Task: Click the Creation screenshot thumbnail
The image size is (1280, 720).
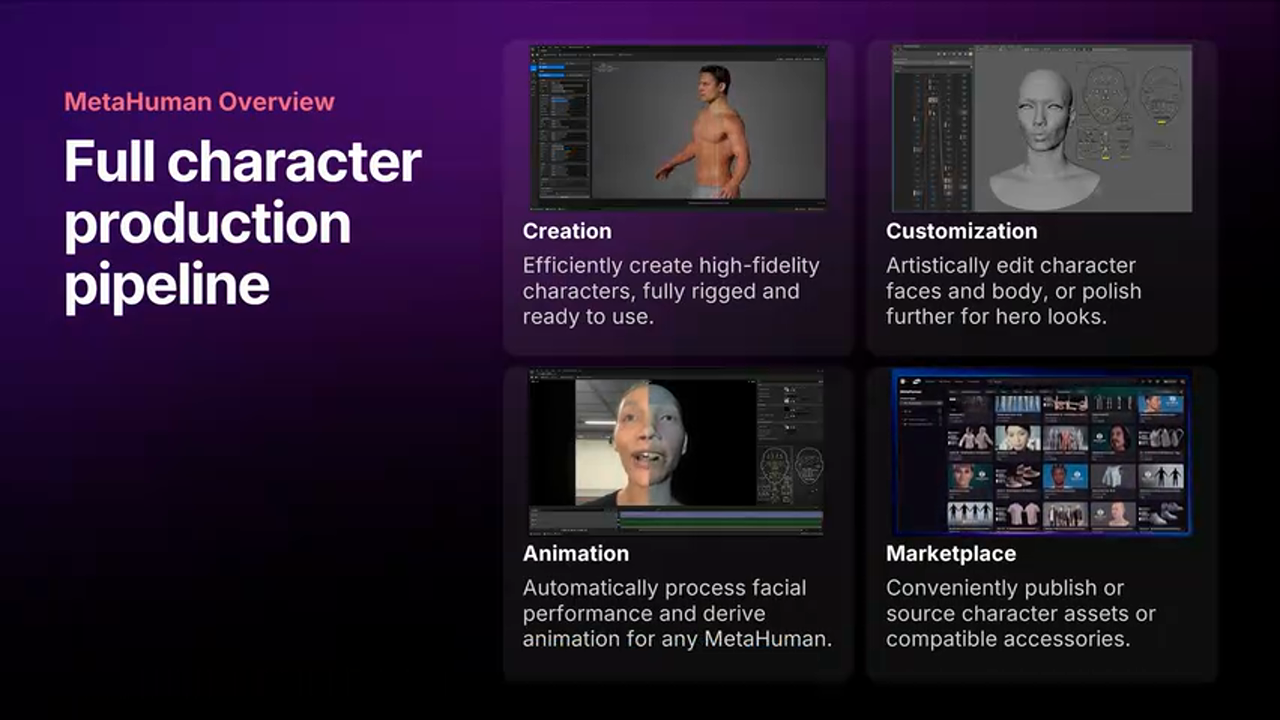Action: point(677,127)
